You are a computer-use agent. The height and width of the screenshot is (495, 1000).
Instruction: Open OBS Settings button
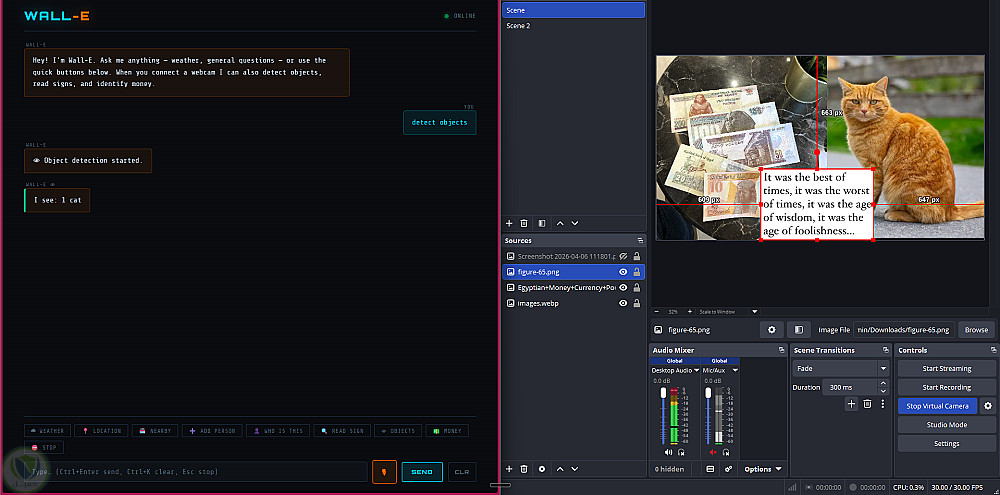pyautogui.click(x=946, y=443)
